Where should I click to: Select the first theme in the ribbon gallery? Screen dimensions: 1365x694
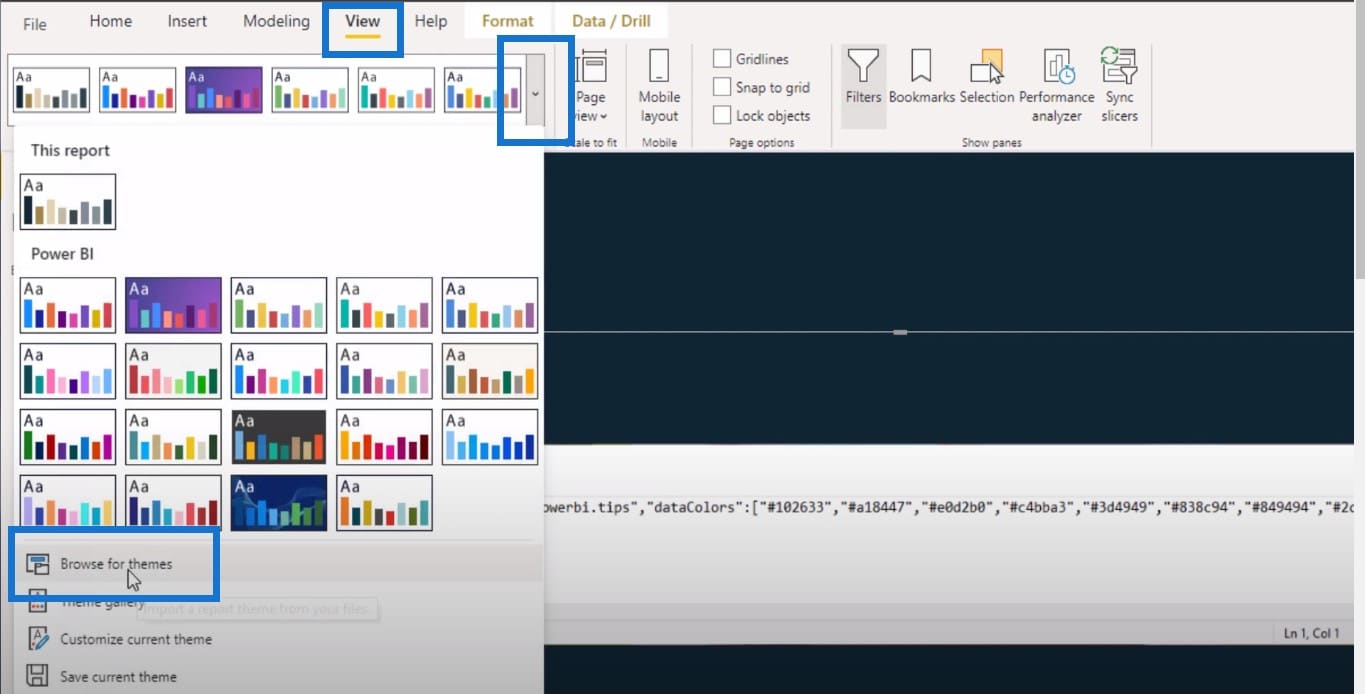pyautogui.click(x=52, y=90)
